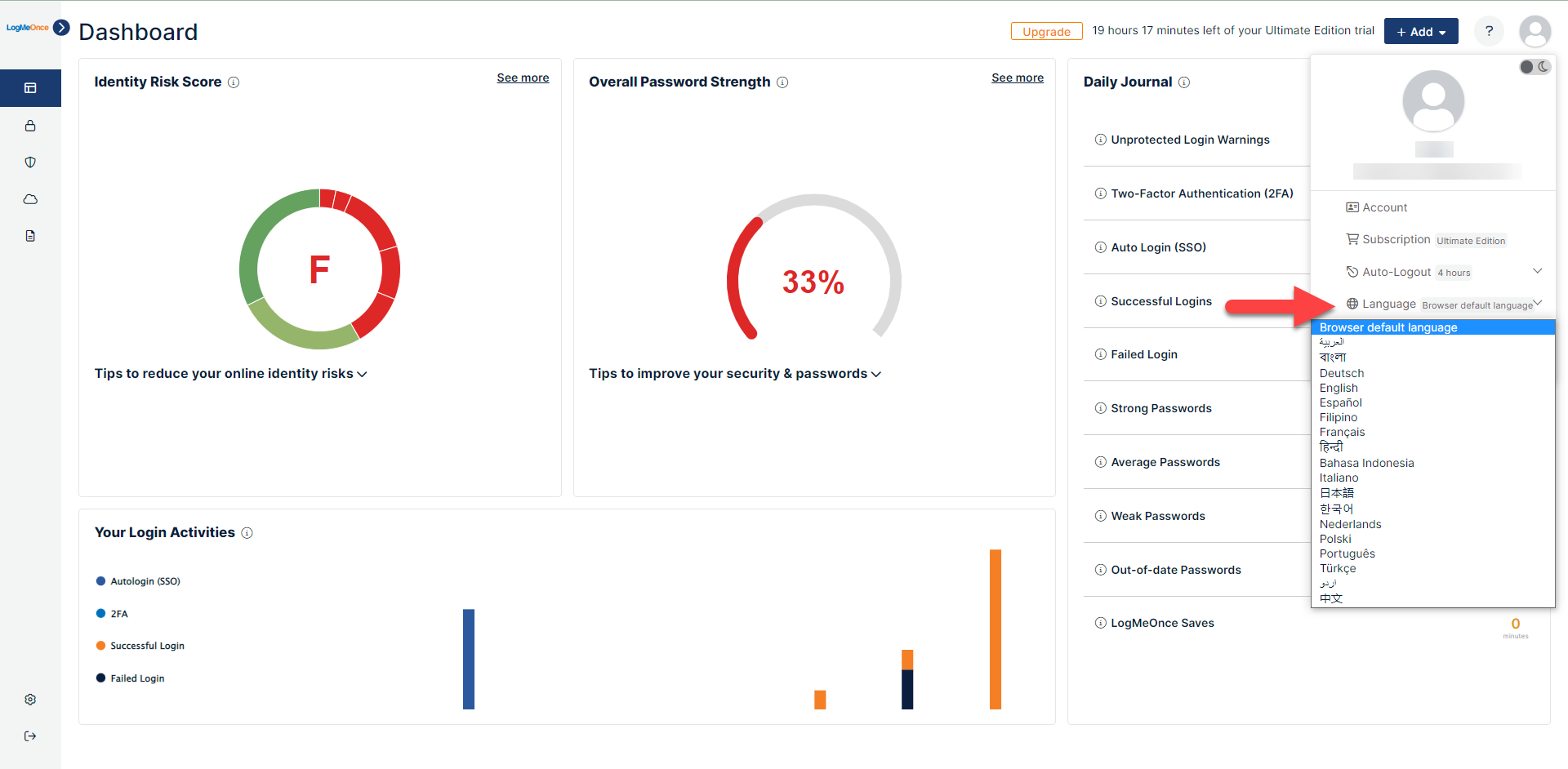Screen dimensions: 1568x769
Task: Toggle Failed Login series in chart legend
Action: (131, 678)
